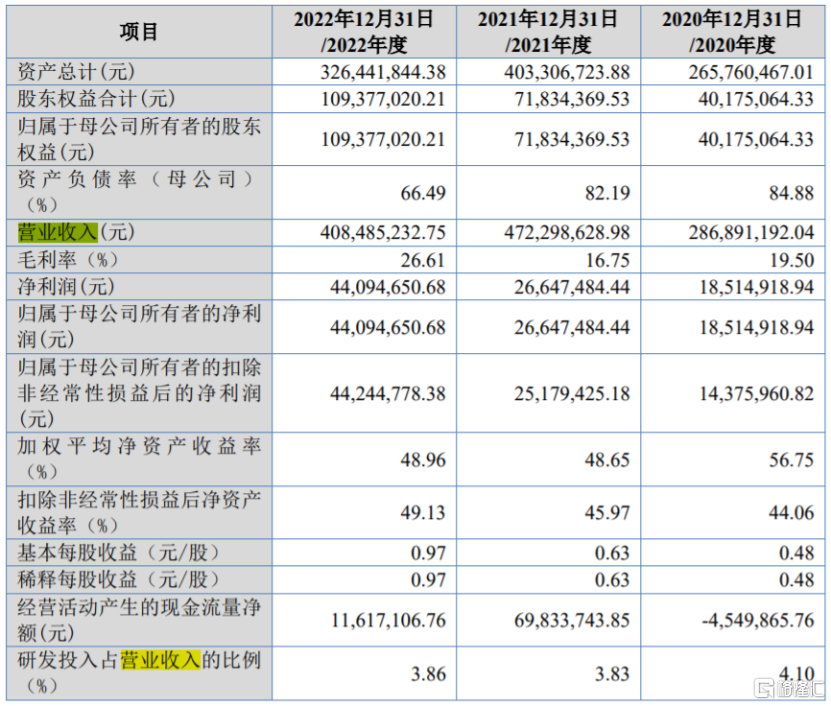Click 0.63 in the 稀释每股收益 row

point(612,580)
